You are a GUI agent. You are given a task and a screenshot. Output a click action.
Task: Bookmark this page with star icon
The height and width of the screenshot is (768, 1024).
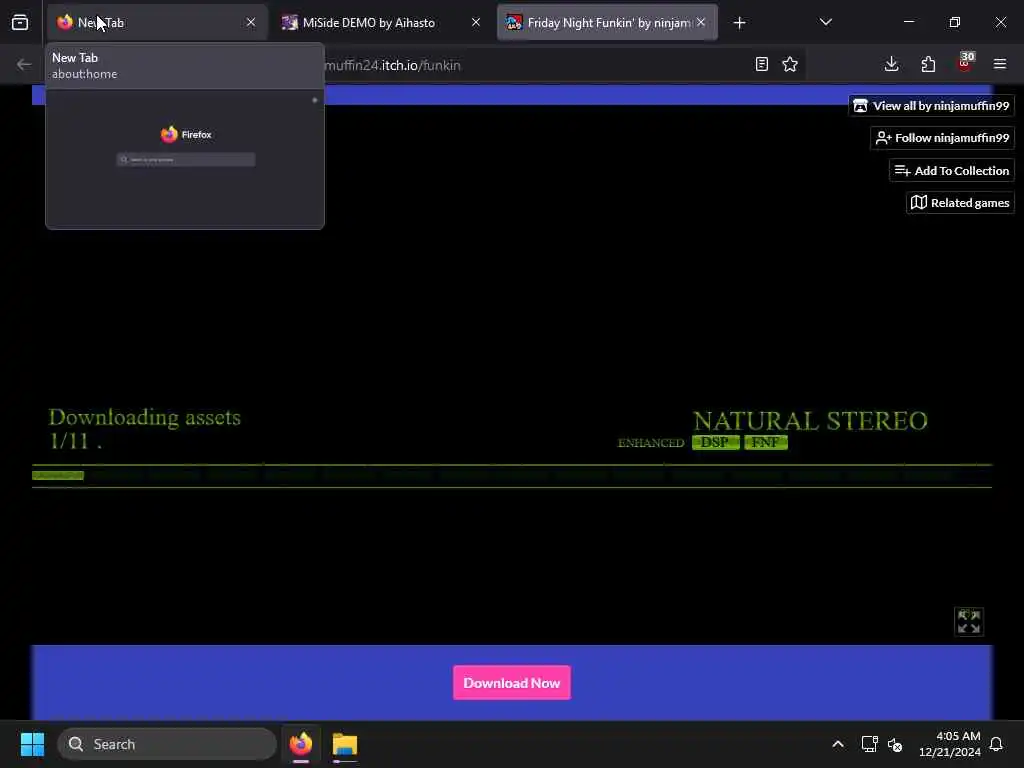tap(790, 64)
